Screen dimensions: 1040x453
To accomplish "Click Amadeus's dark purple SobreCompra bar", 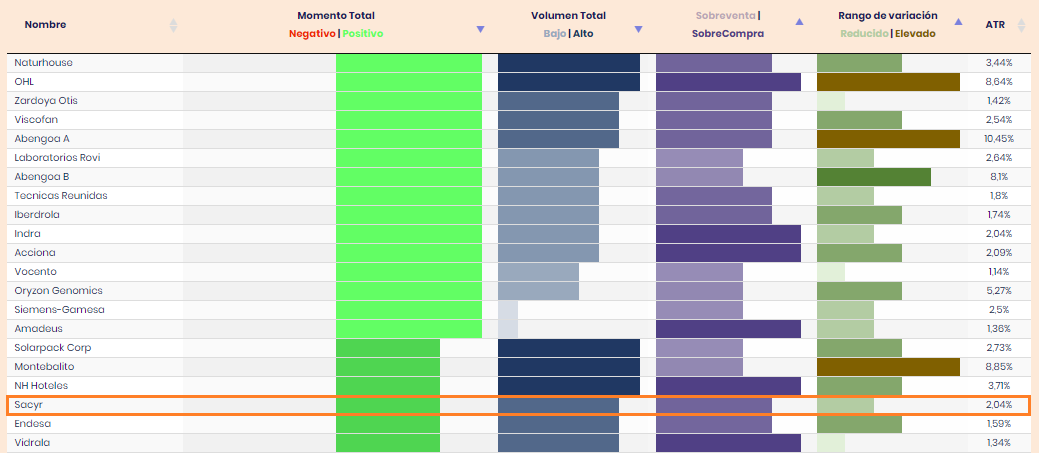I will click(728, 329).
